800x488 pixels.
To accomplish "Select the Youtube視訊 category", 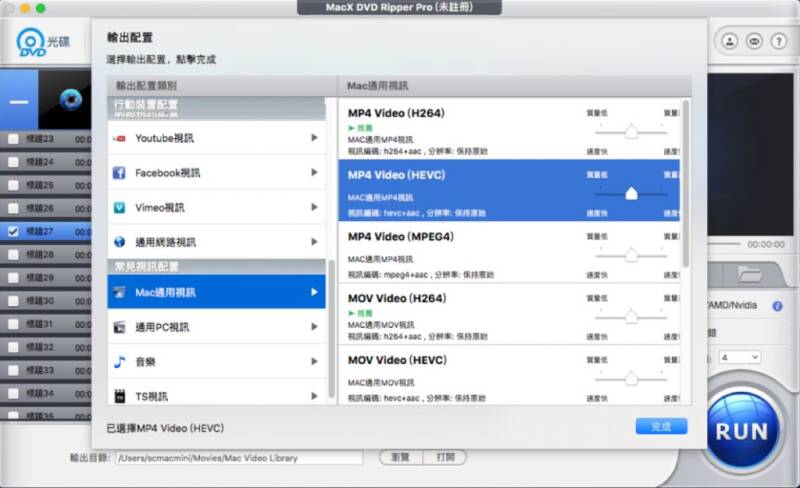I will (216, 138).
